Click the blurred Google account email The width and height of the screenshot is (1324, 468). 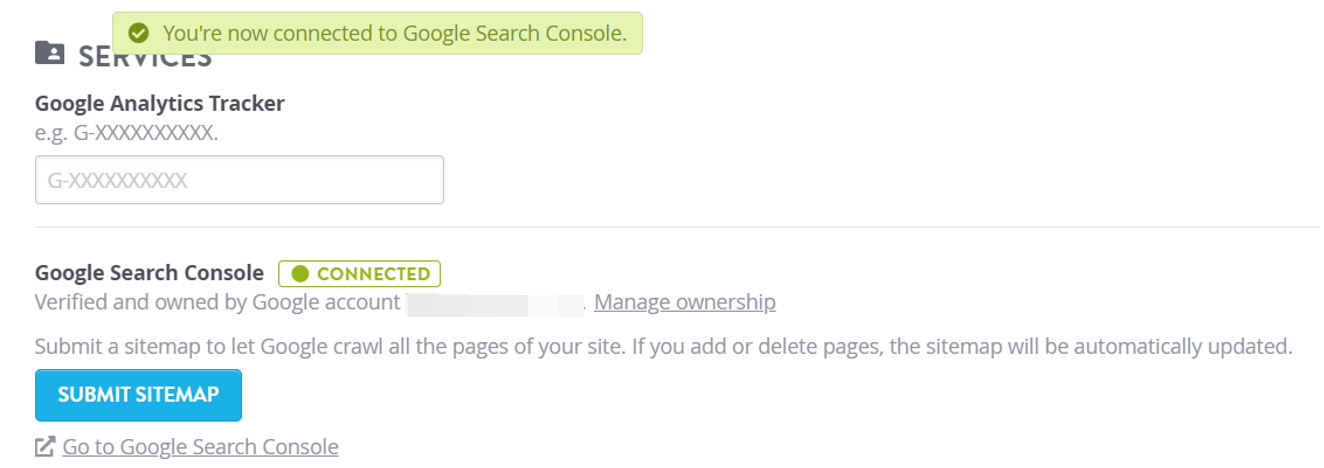click(496, 302)
